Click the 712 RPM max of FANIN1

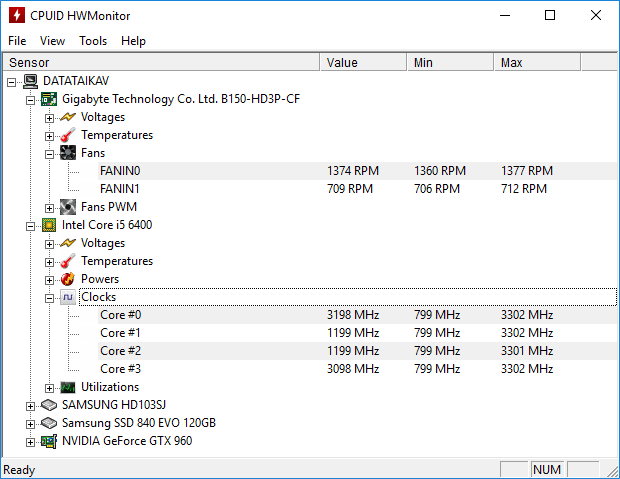pos(524,189)
